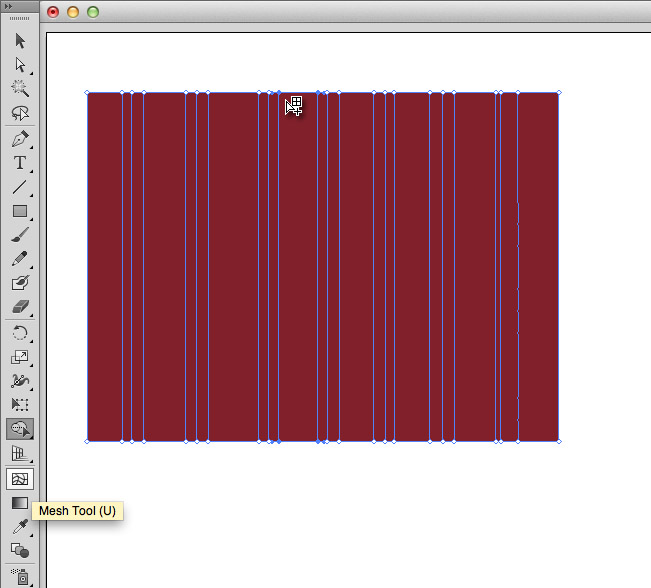
Task: Select the Scale tool
Action: [19, 357]
